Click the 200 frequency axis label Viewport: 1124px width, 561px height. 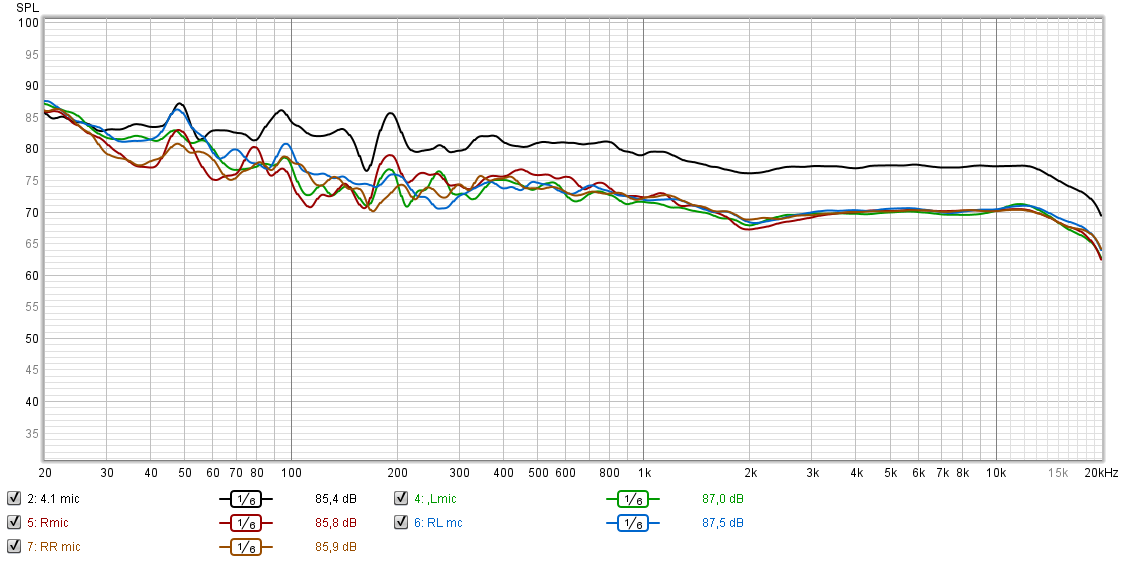pos(397,472)
